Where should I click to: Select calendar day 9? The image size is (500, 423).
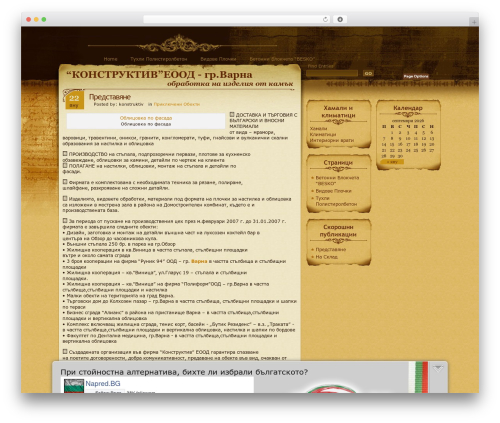click(x=400, y=138)
